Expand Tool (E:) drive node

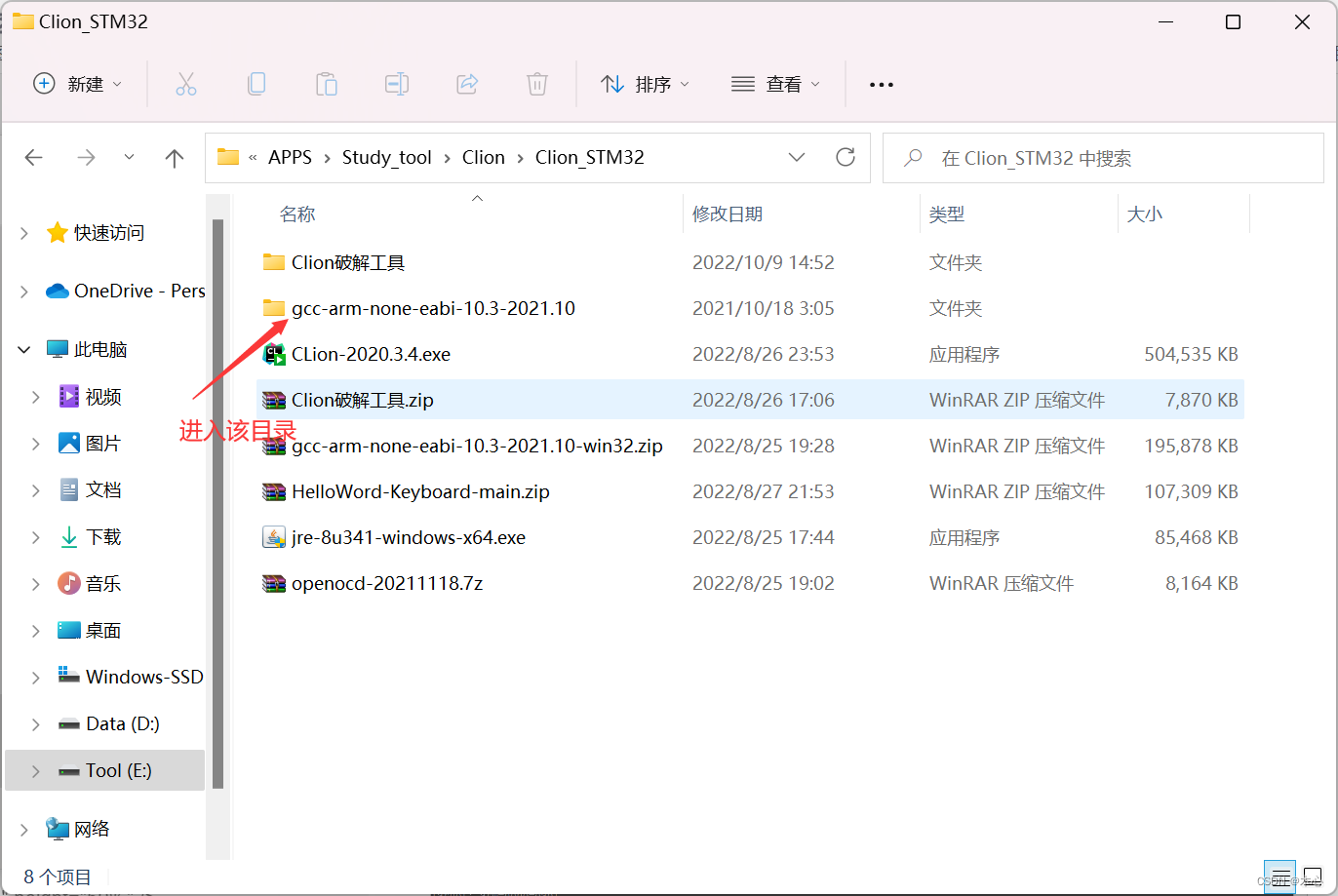point(36,771)
